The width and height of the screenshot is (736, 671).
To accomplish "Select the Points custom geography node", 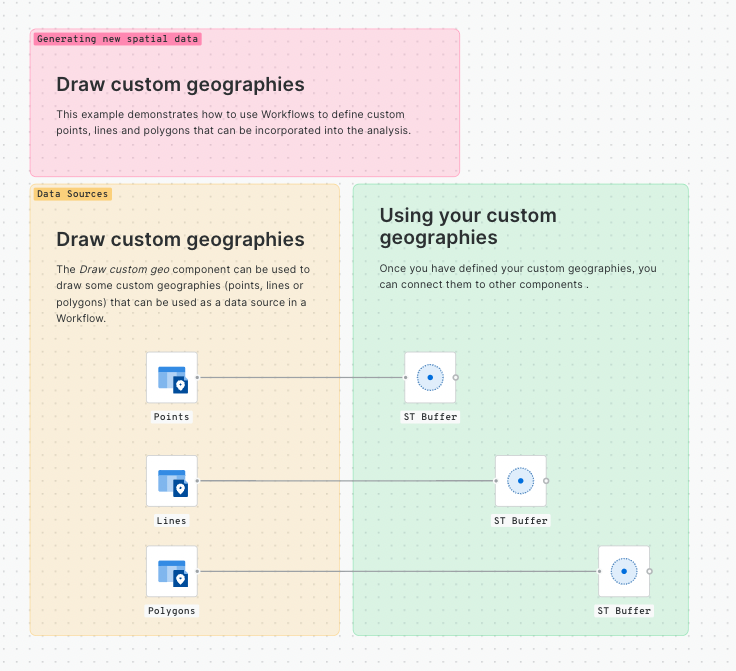I will [x=172, y=378].
